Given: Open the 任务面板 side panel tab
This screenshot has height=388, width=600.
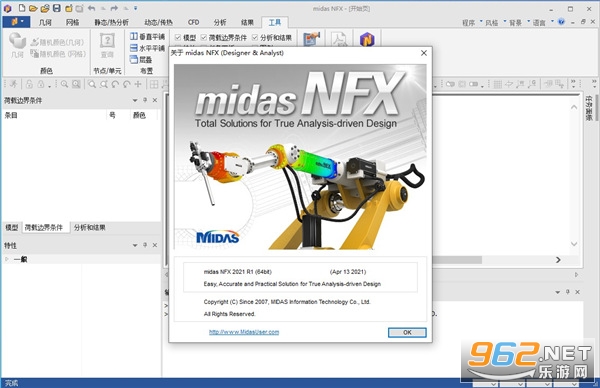Looking at the screenshot, I should 589,109.
